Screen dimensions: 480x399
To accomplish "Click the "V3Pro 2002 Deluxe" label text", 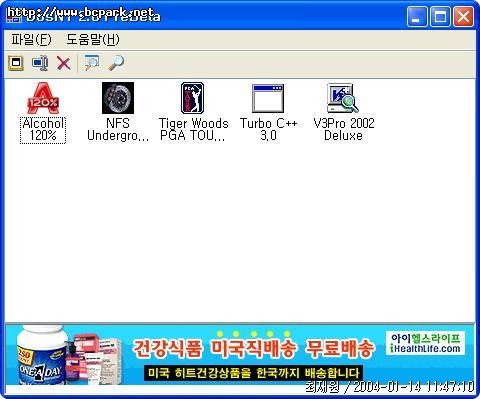I will (x=344, y=129).
